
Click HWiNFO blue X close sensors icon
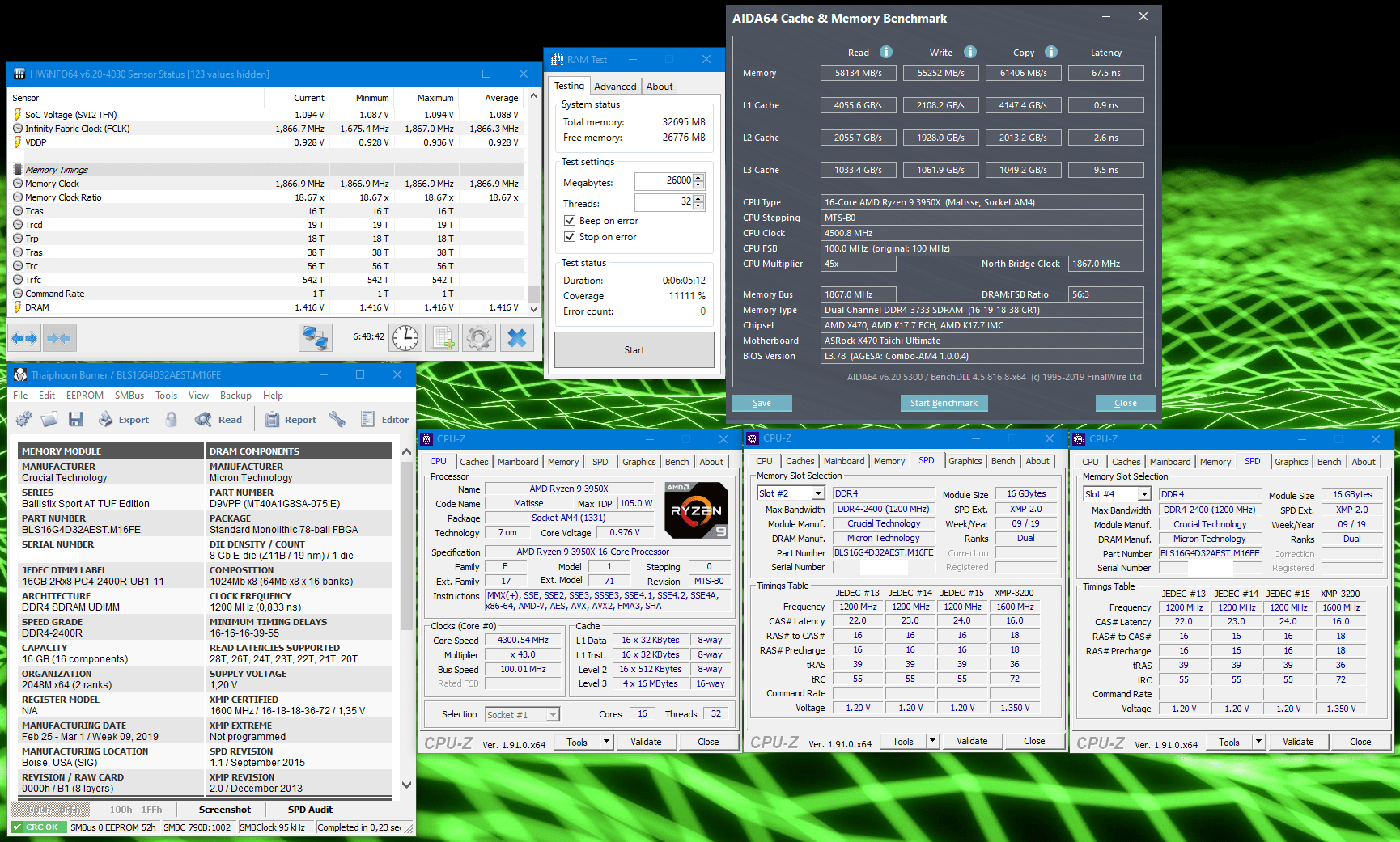click(x=517, y=337)
